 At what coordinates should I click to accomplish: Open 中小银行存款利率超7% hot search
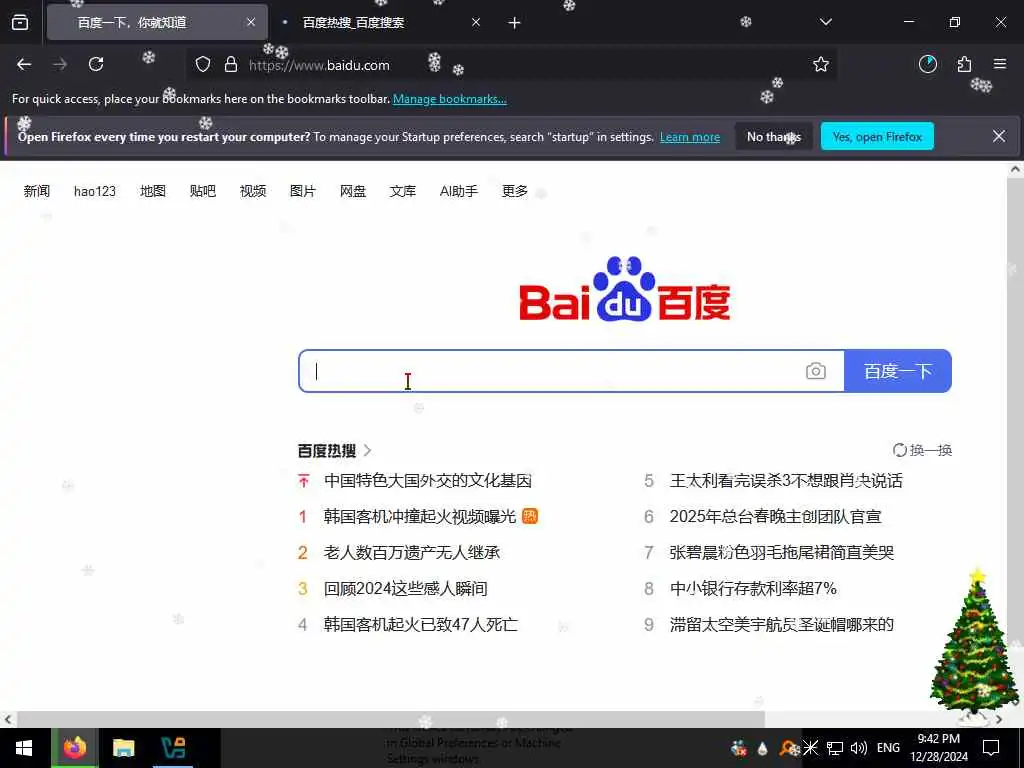(x=754, y=588)
